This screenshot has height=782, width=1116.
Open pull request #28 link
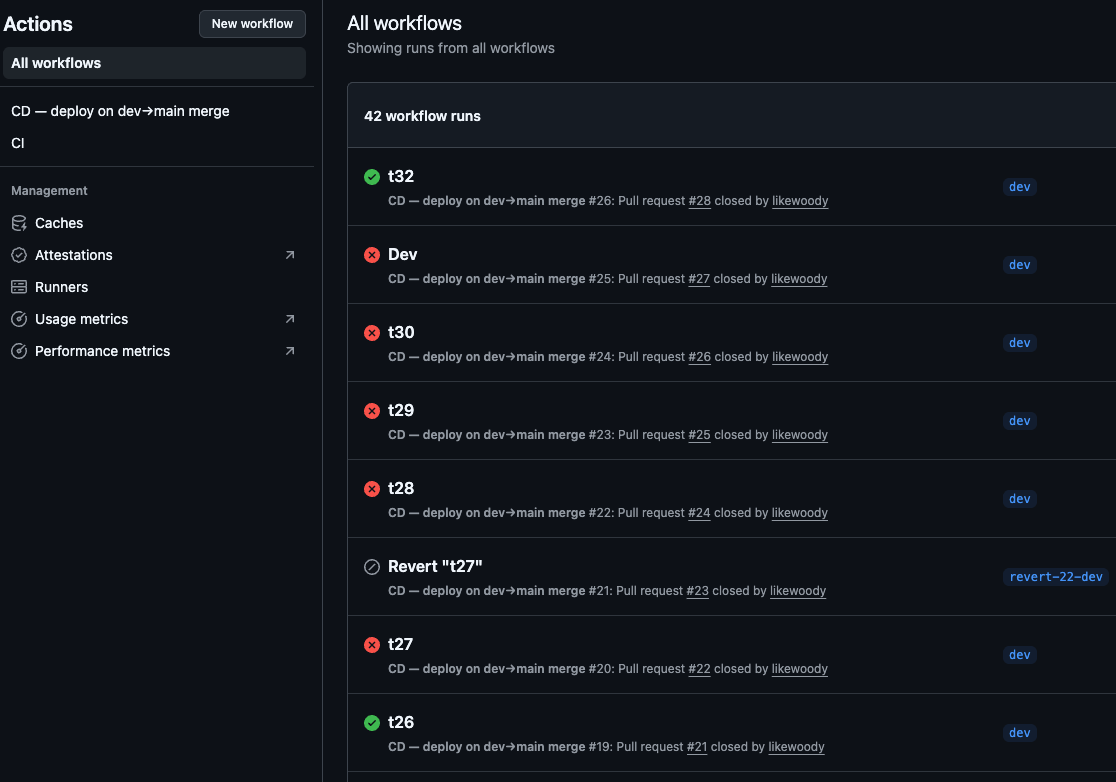[x=700, y=201]
